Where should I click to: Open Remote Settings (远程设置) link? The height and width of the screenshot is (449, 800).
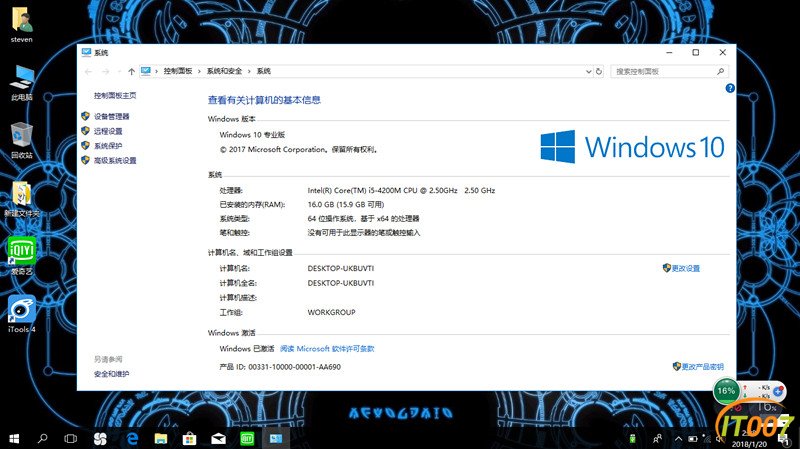[x=108, y=131]
